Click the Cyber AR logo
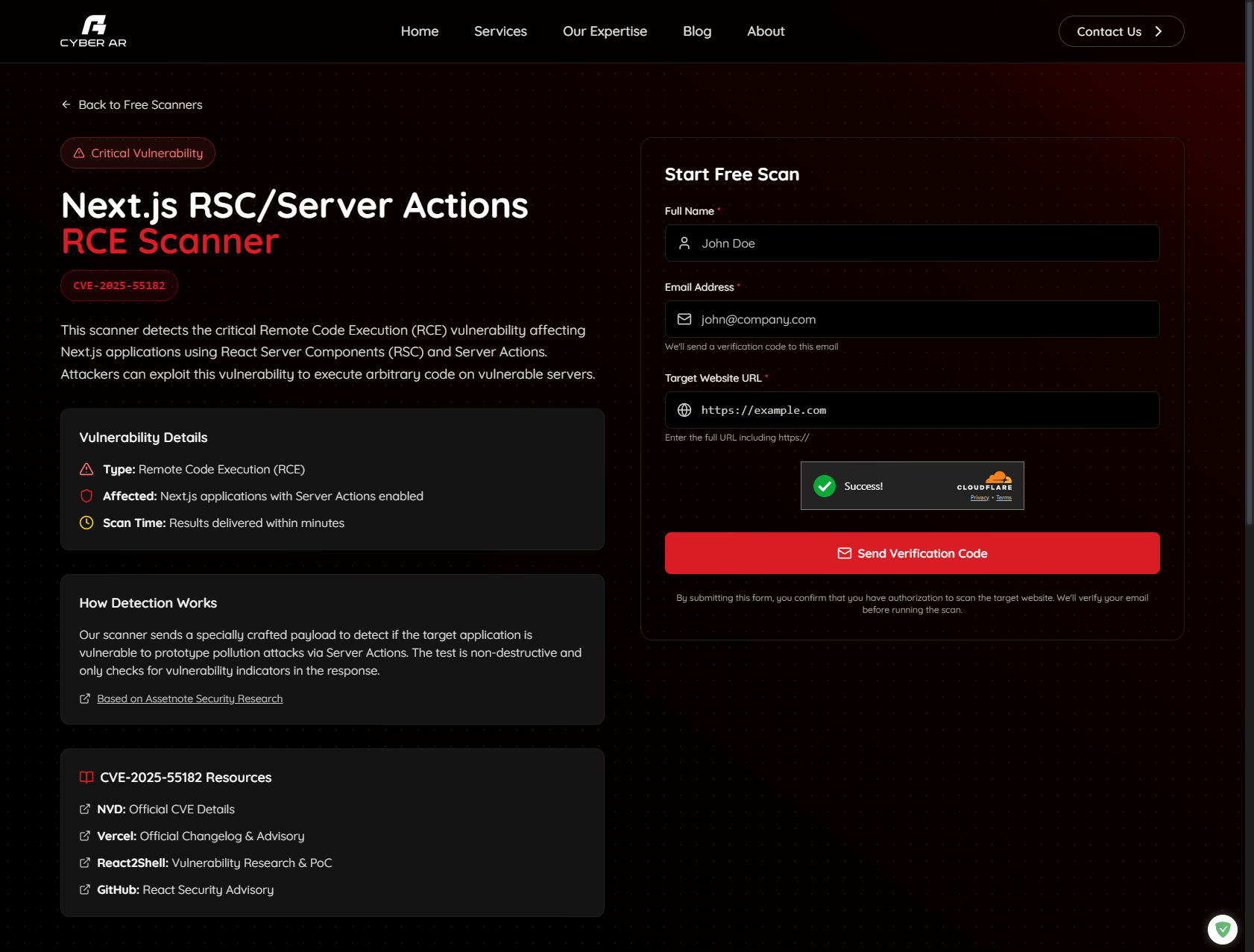 93,31
